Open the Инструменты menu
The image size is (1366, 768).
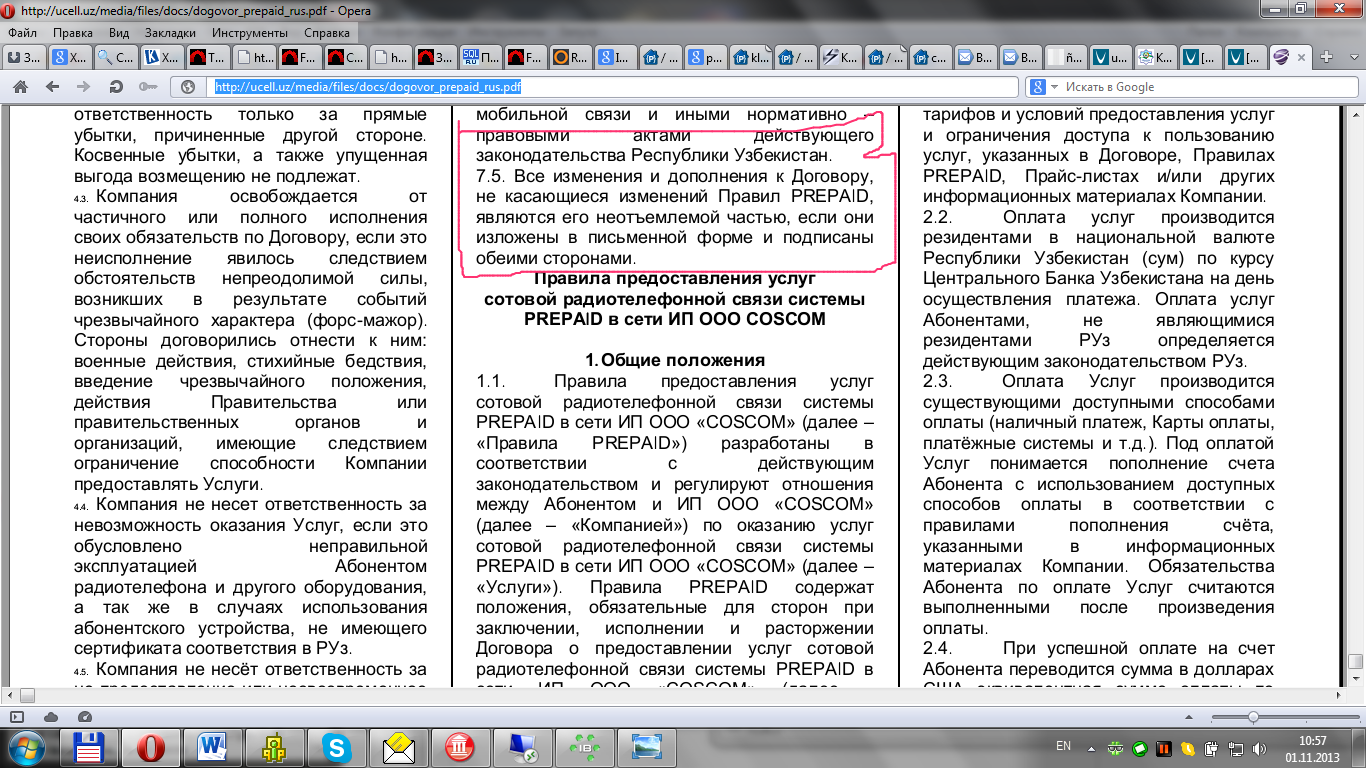[x=242, y=32]
